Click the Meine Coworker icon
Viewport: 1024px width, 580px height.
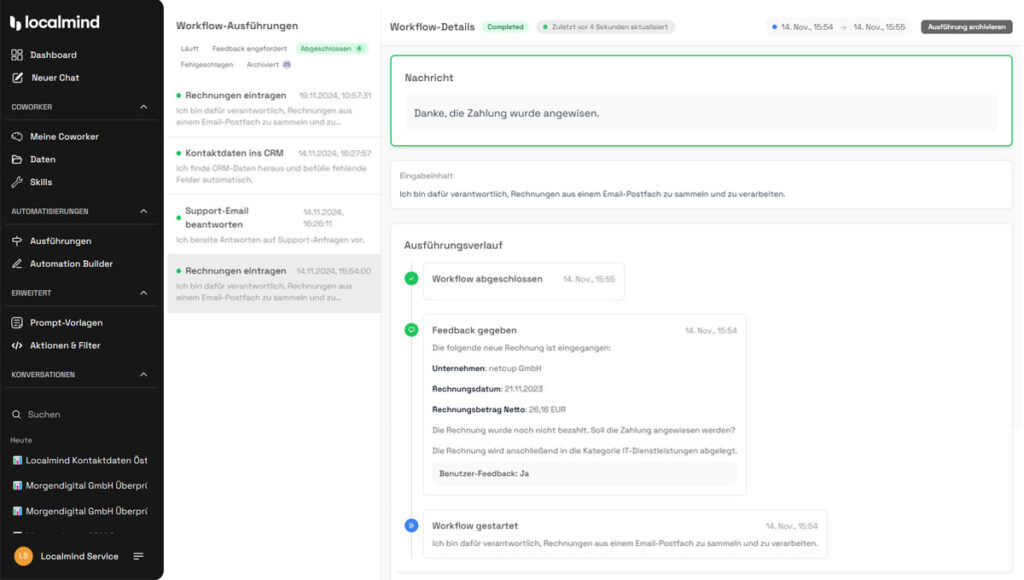(x=17, y=137)
